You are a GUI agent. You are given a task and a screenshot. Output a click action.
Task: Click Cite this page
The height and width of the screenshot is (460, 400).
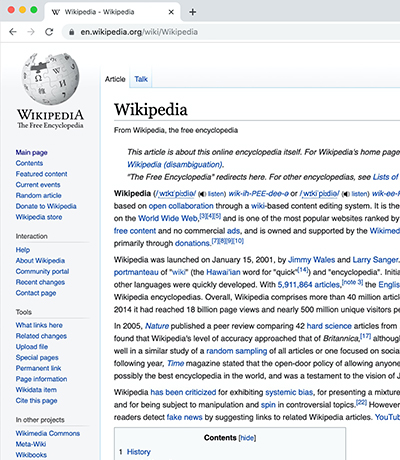(x=36, y=401)
